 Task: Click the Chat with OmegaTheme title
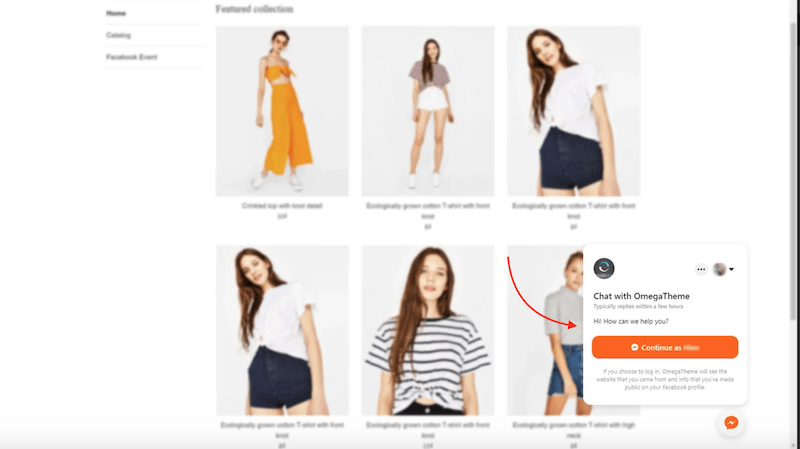(x=641, y=296)
